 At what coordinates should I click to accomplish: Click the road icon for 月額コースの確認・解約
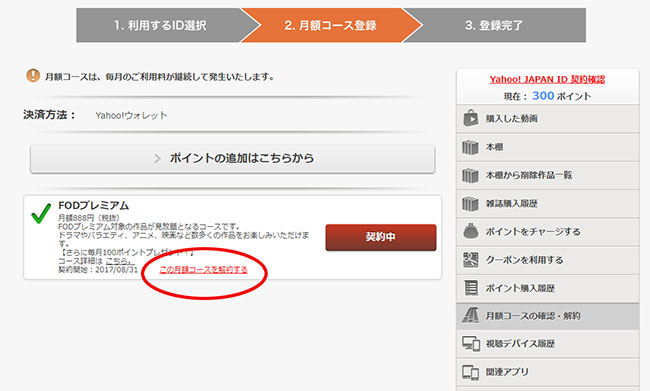[471, 316]
